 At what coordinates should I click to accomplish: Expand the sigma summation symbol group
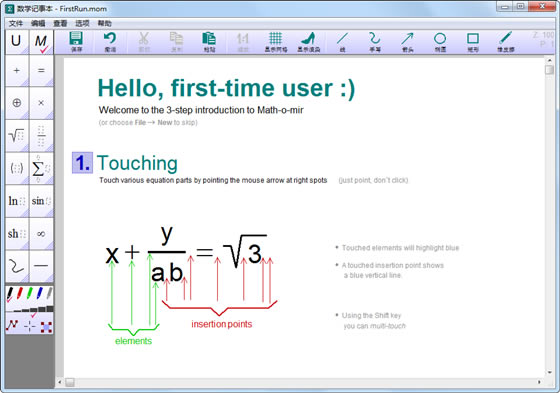point(41,168)
